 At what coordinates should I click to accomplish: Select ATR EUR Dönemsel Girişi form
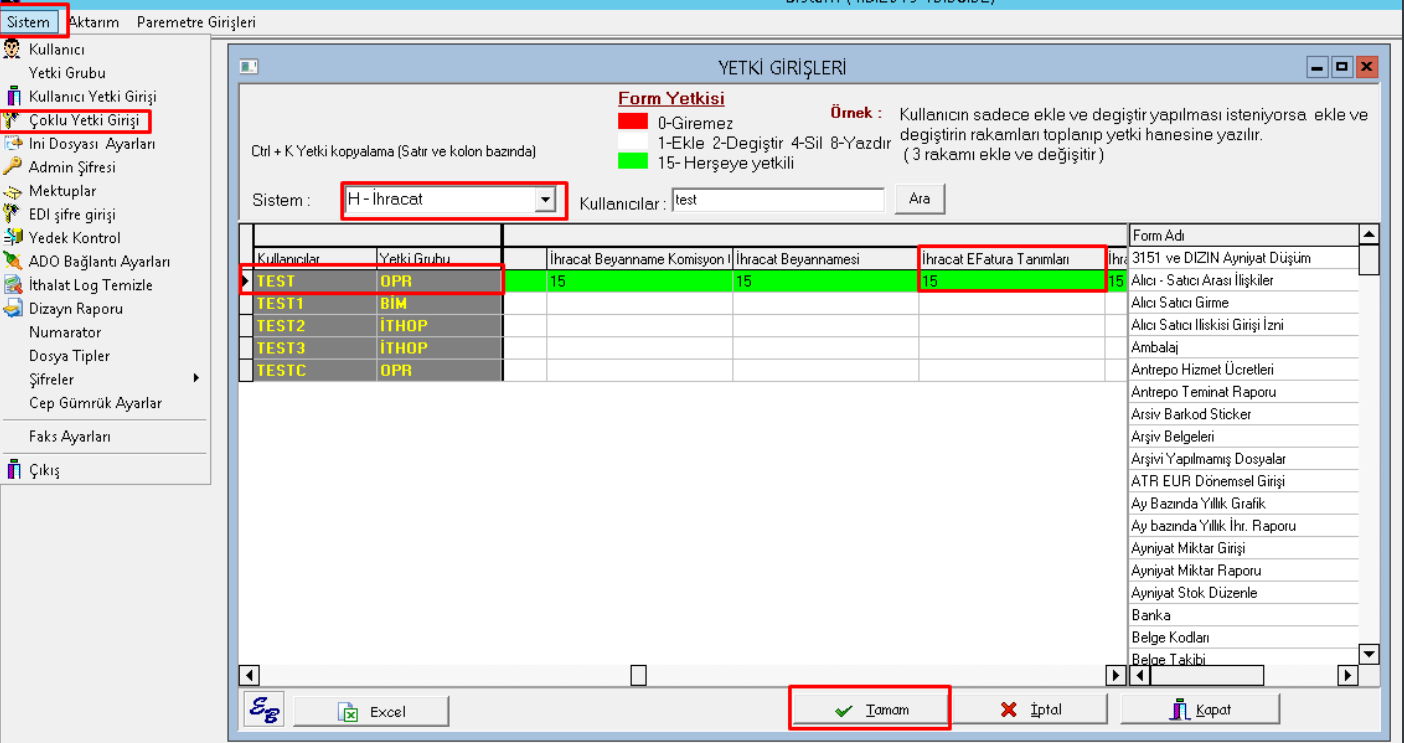[1244, 481]
